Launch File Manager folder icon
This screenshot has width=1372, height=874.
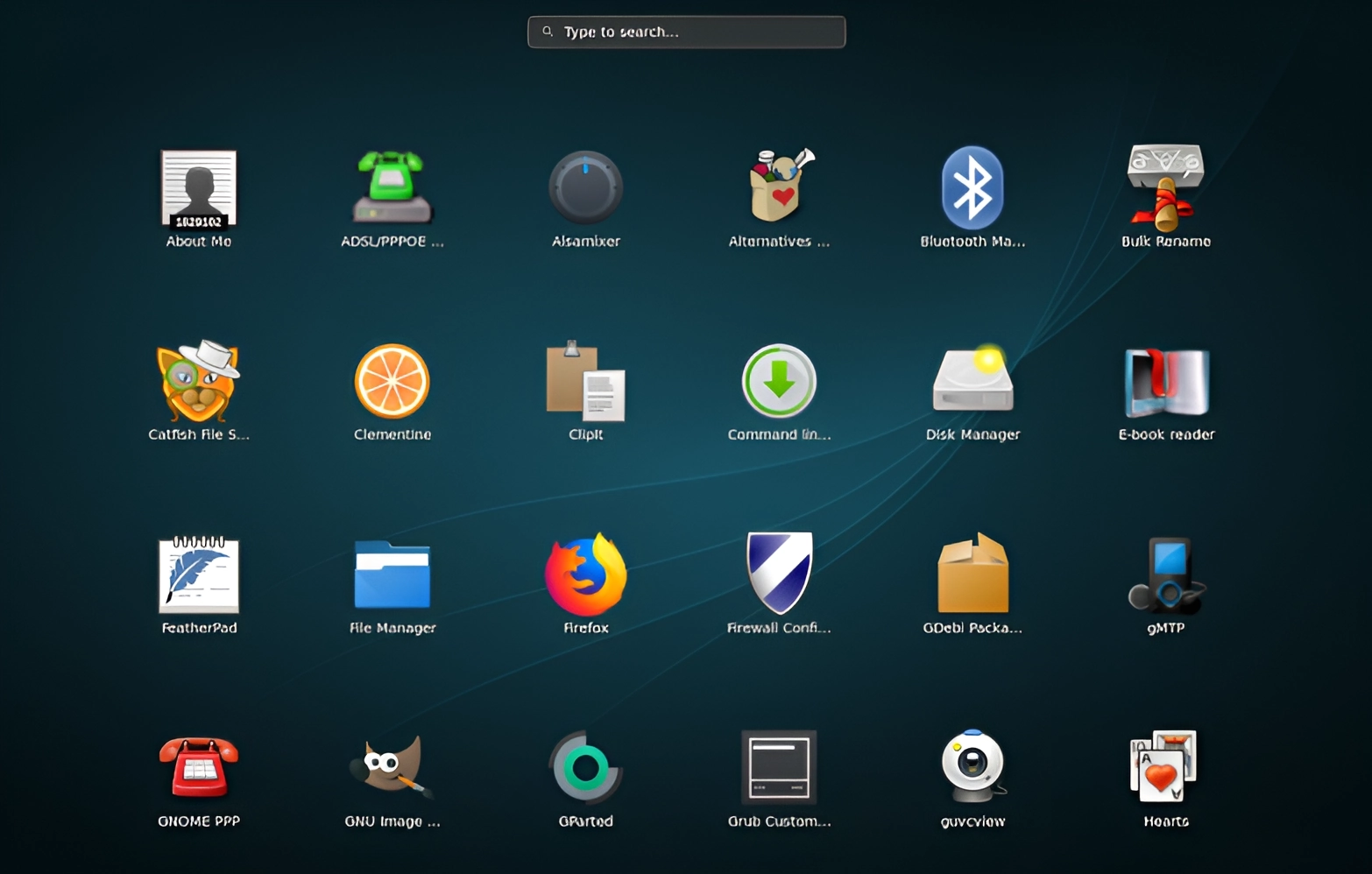392,574
